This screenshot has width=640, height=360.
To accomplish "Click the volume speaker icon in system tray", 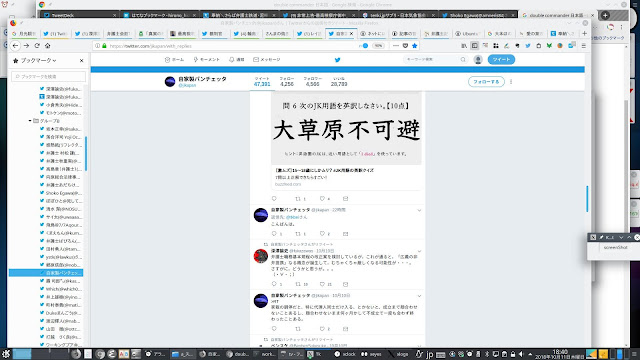I will point(521,354).
